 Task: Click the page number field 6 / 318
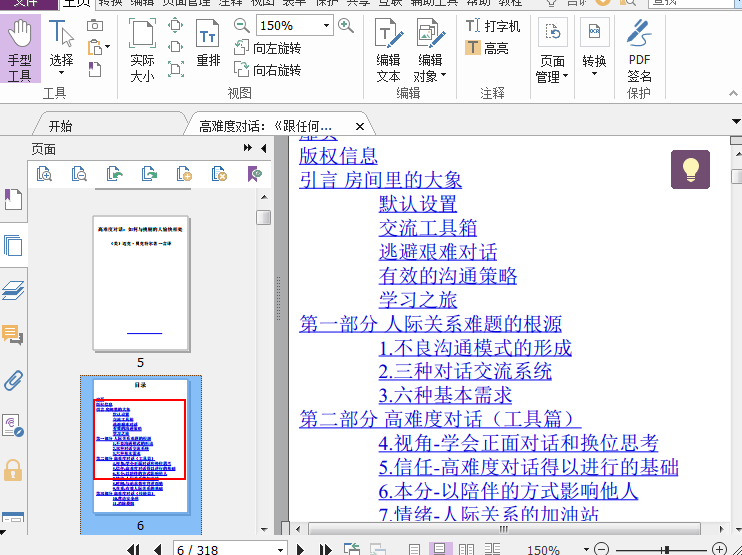click(x=230, y=549)
